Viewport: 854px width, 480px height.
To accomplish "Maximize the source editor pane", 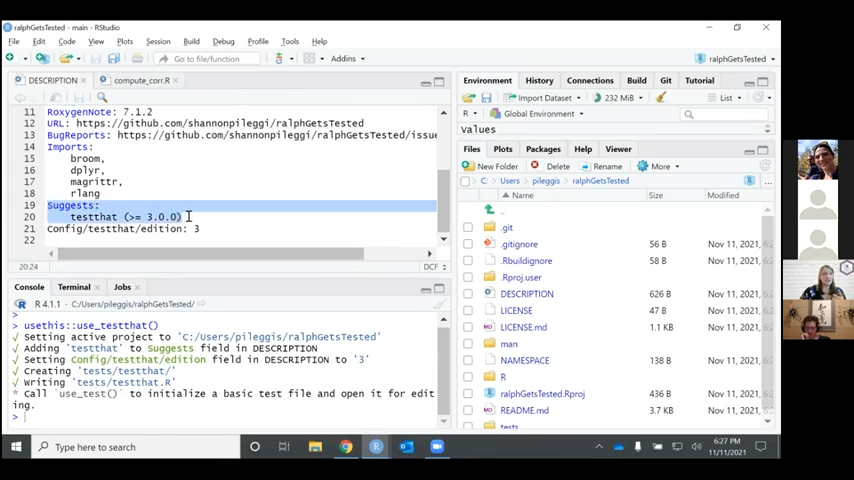I will (x=439, y=82).
